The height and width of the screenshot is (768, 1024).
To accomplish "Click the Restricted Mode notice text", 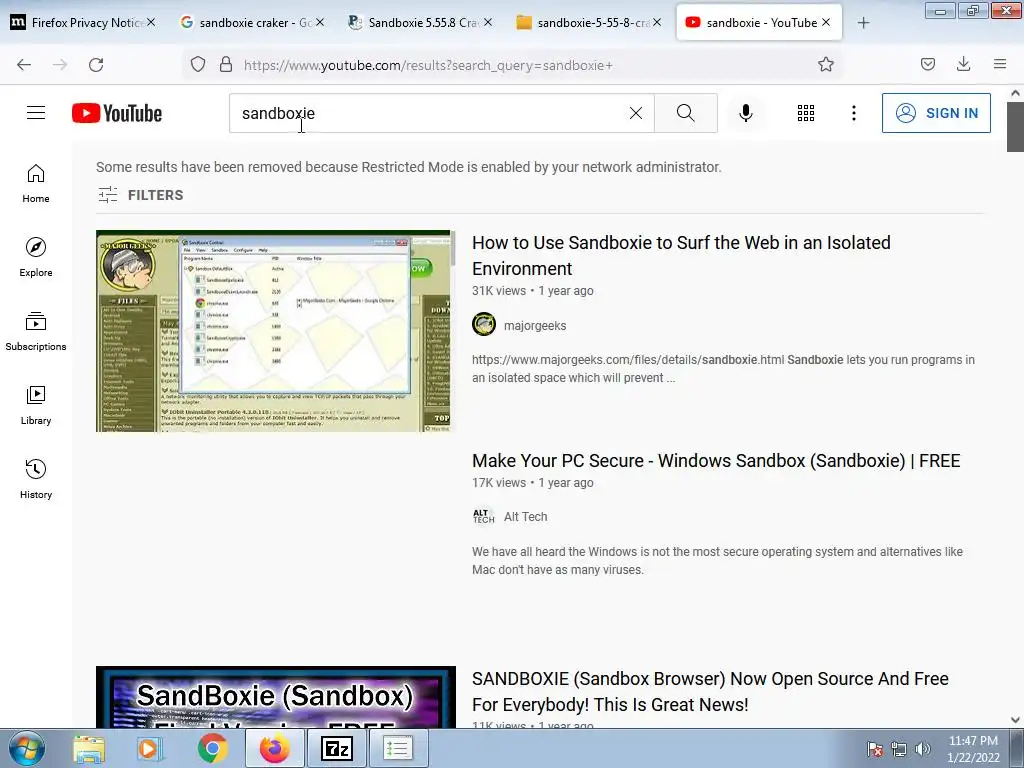I will point(409,167).
